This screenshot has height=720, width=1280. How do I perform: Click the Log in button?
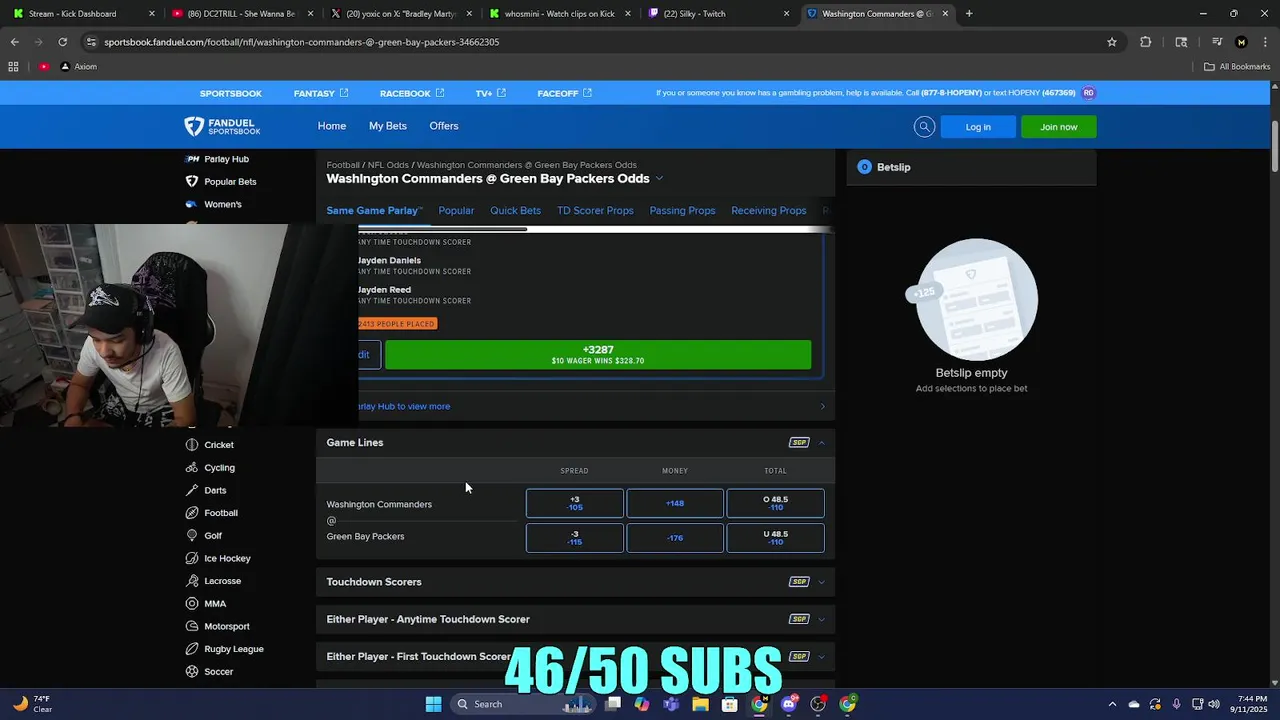[978, 127]
